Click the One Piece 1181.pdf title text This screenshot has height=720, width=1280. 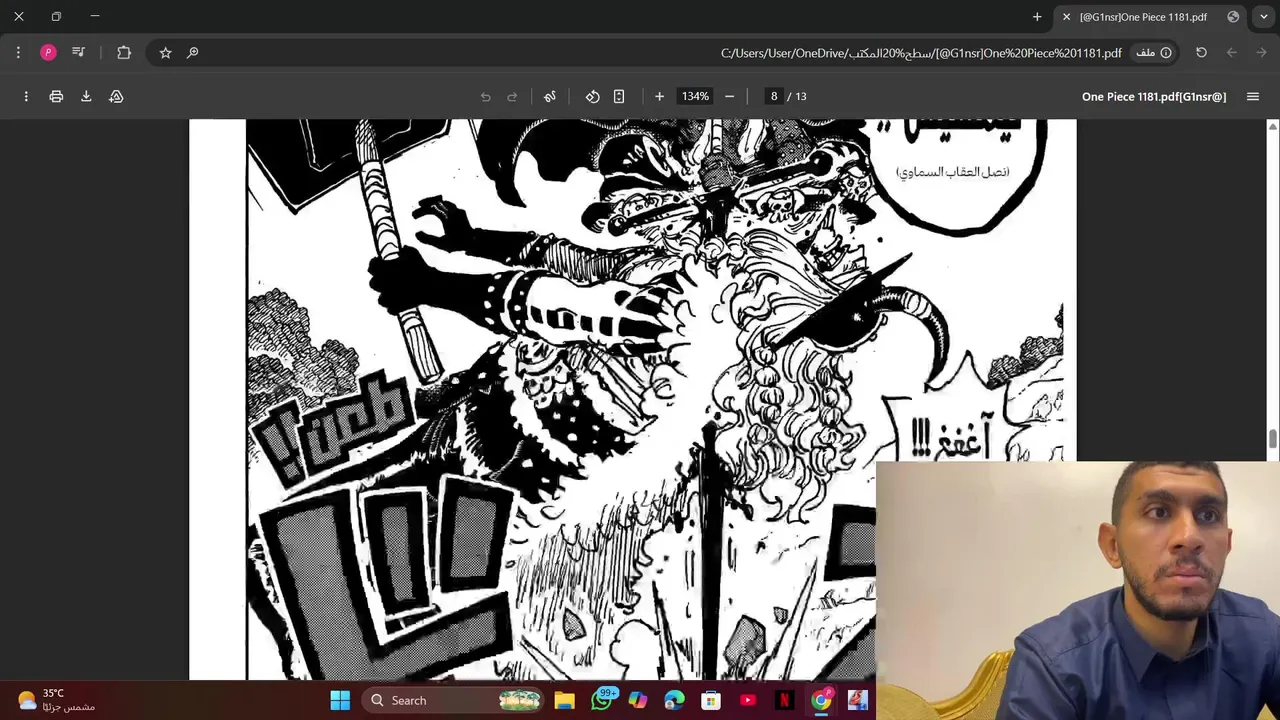[x=1154, y=96]
